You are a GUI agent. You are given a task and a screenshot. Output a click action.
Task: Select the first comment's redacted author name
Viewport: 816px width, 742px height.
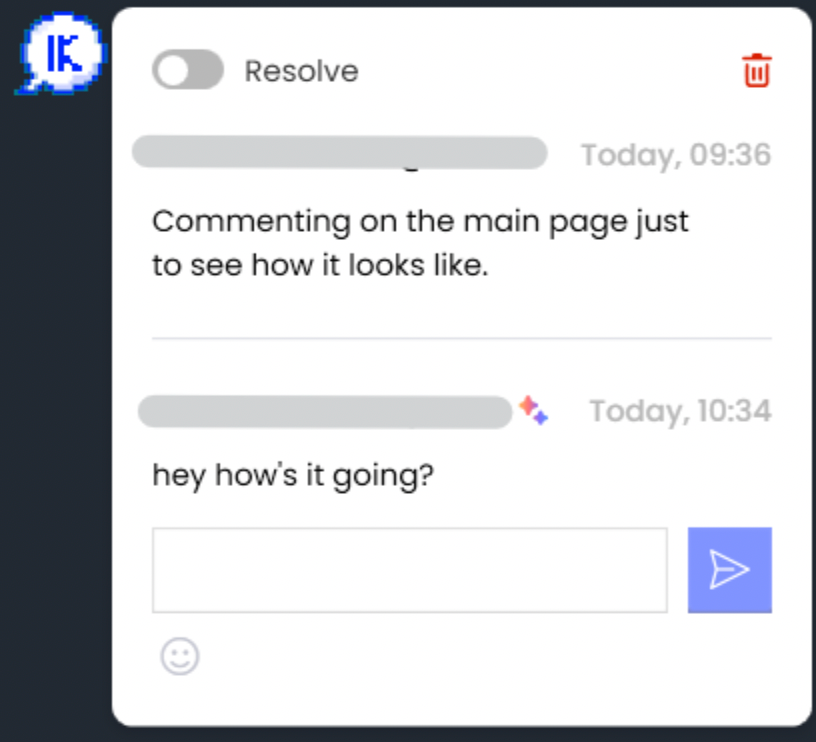(x=339, y=152)
